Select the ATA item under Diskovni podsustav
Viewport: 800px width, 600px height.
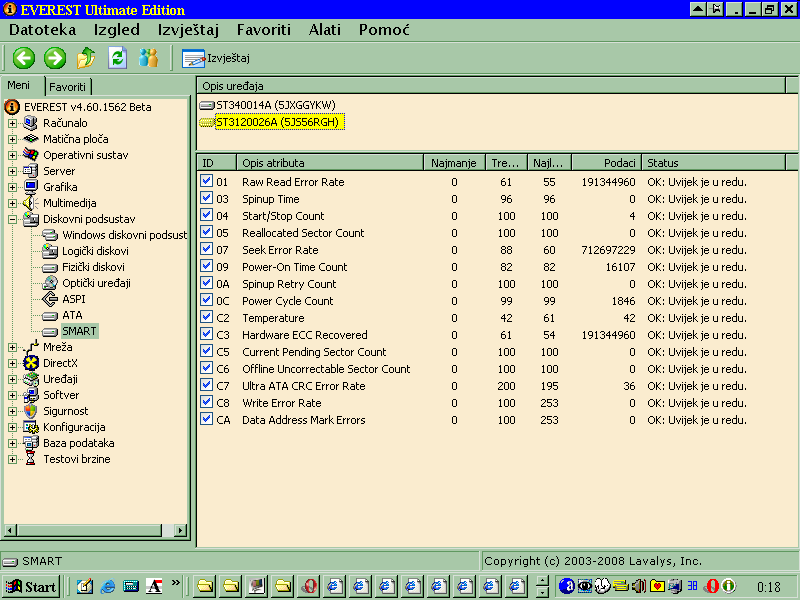tap(72, 315)
